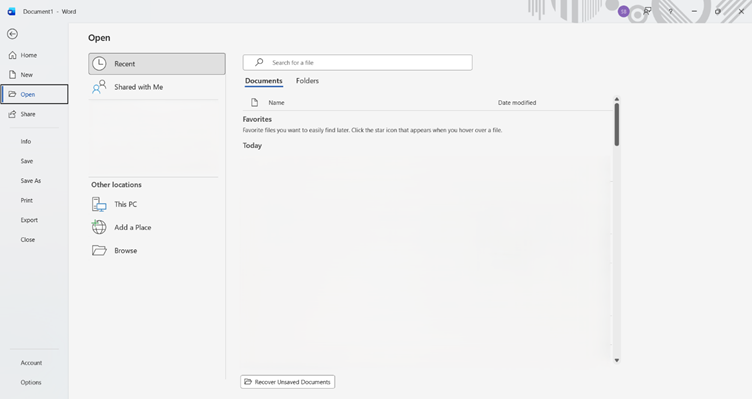The width and height of the screenshot is (752, 399).
Task: Select Open in the backstage sidebar
Action: tap(35, 94)
